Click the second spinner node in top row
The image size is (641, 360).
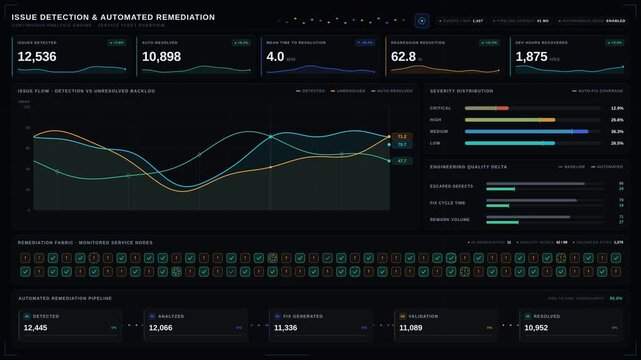pyautogui.click(x=561, y=258)
